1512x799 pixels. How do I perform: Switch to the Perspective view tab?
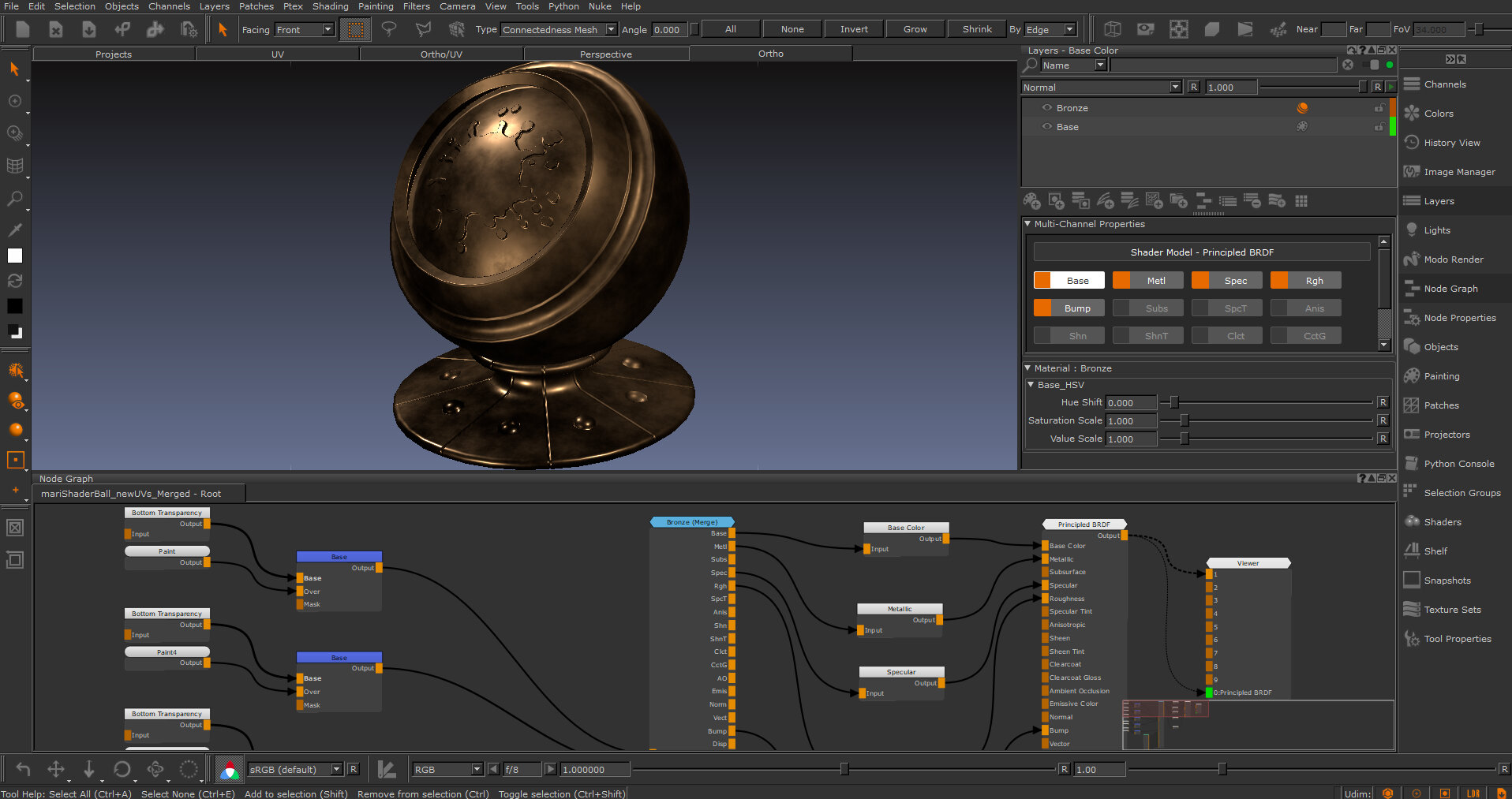point(605,54)
